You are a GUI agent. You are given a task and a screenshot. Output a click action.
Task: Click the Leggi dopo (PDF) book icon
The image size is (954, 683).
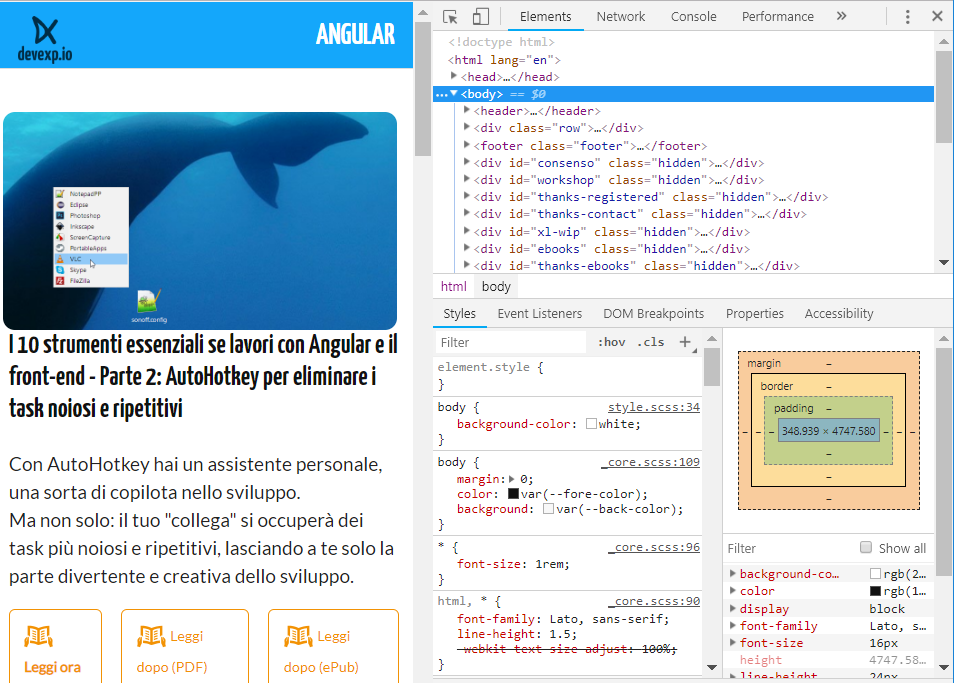151,636
